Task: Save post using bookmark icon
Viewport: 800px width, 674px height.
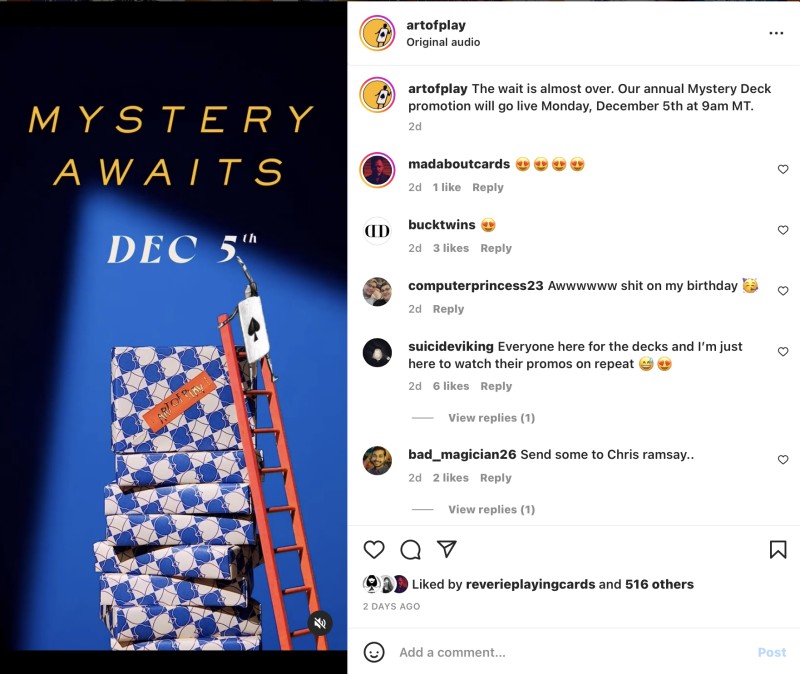Action: point(778,550)
